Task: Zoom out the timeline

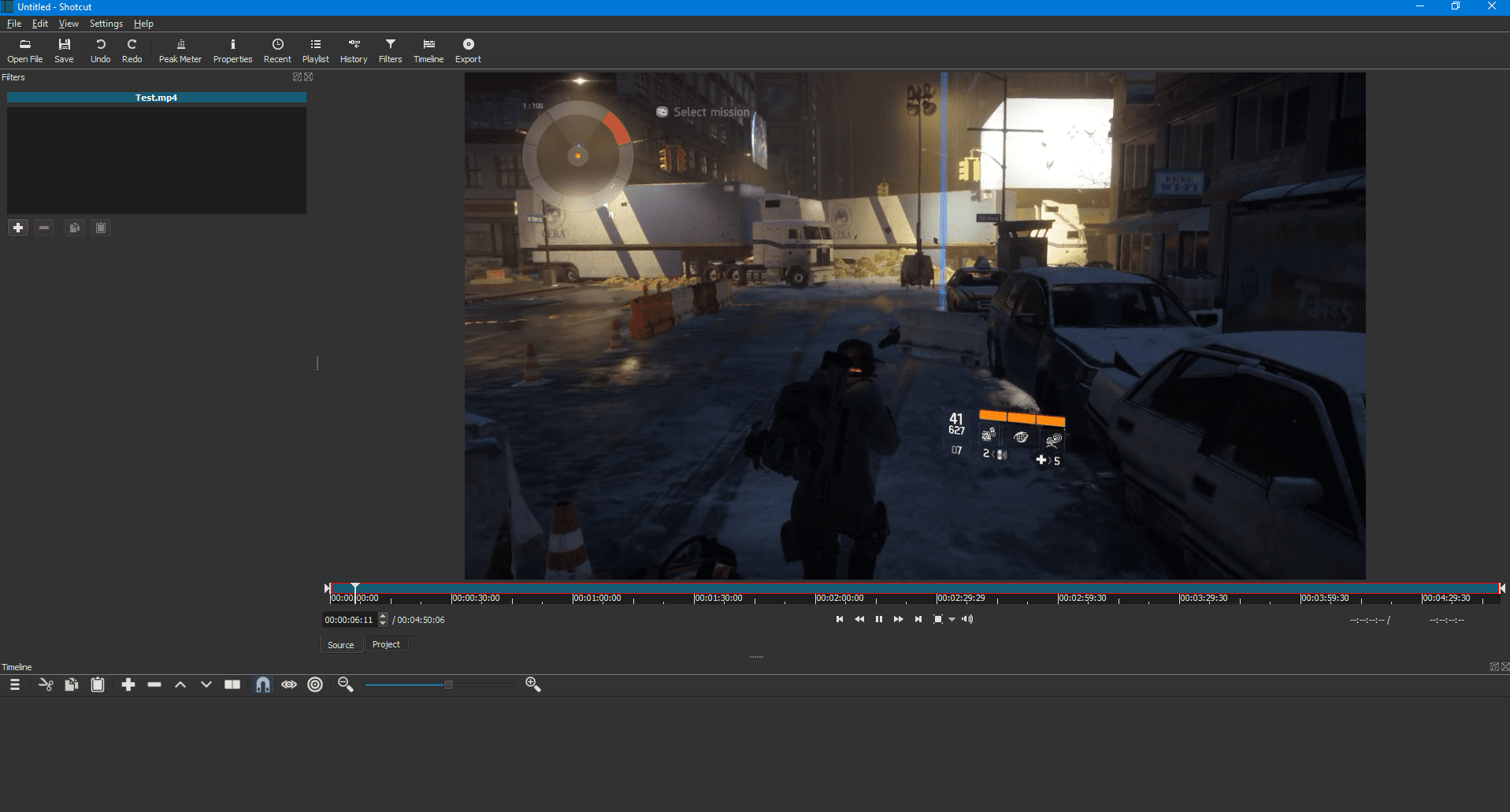Action: (345, 684)
